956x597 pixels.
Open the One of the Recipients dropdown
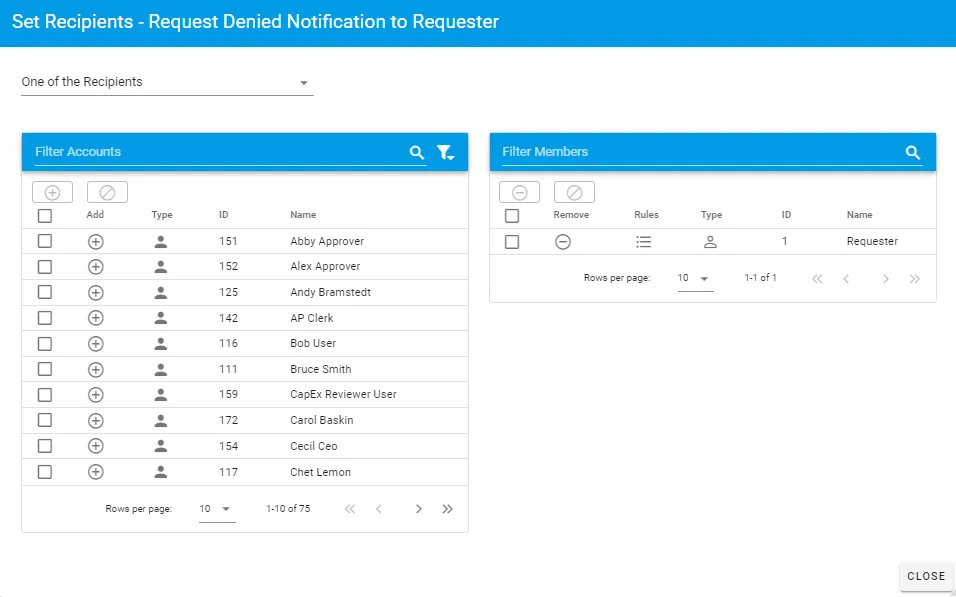167,83
